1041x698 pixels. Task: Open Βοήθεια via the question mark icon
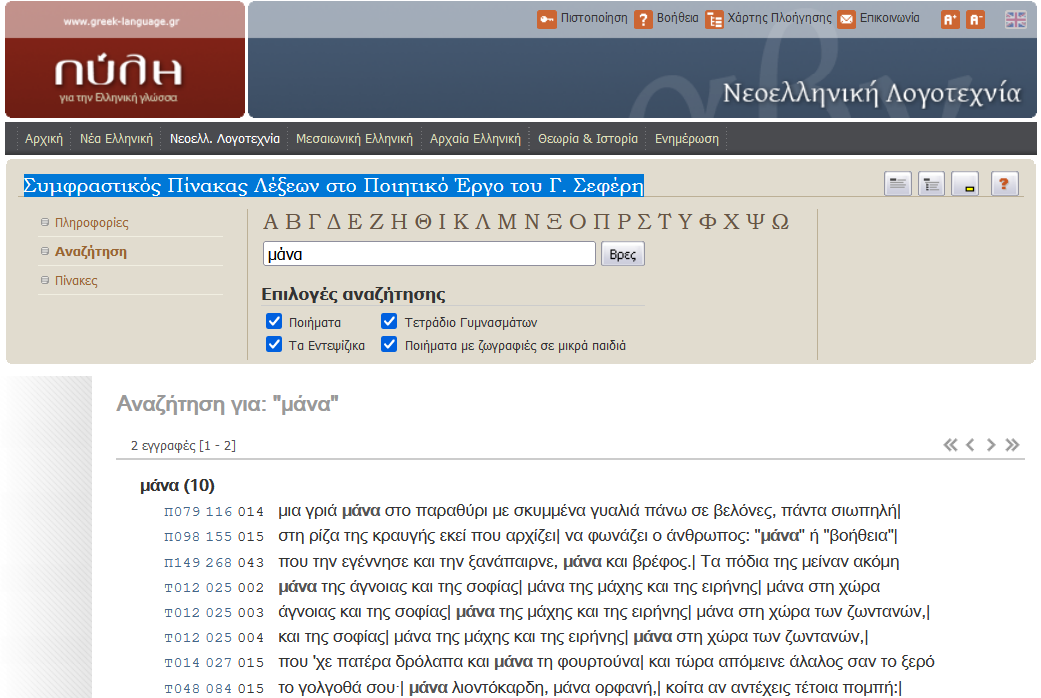(643, 19)
